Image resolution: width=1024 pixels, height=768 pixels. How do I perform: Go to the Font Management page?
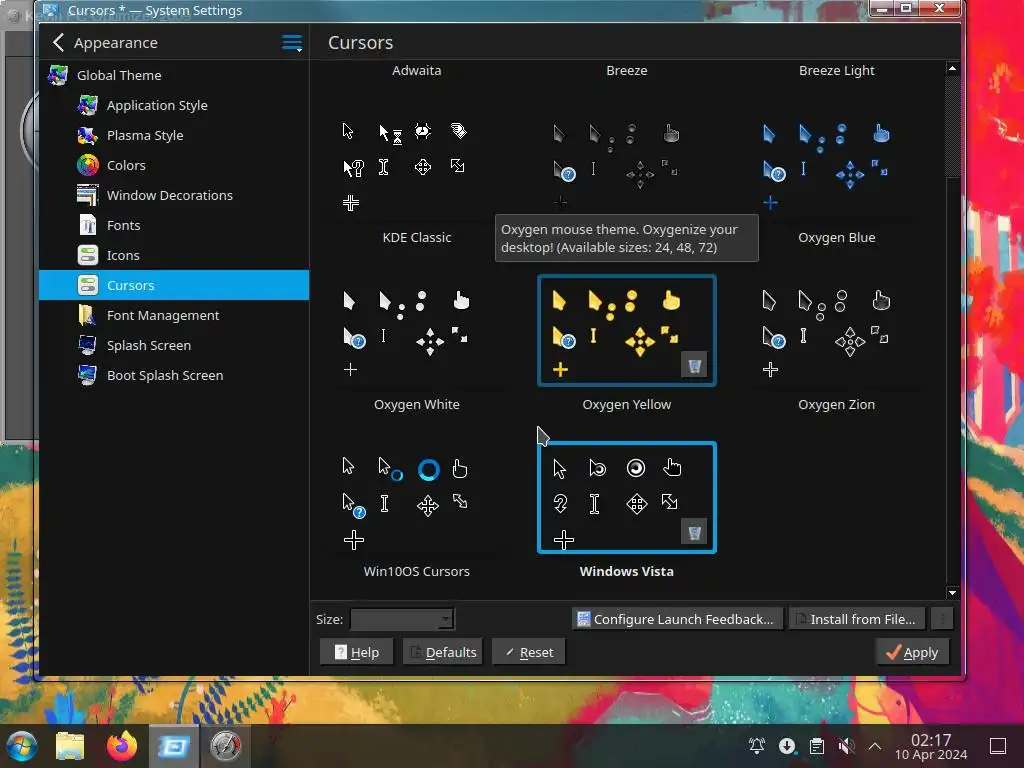[174, 315]
